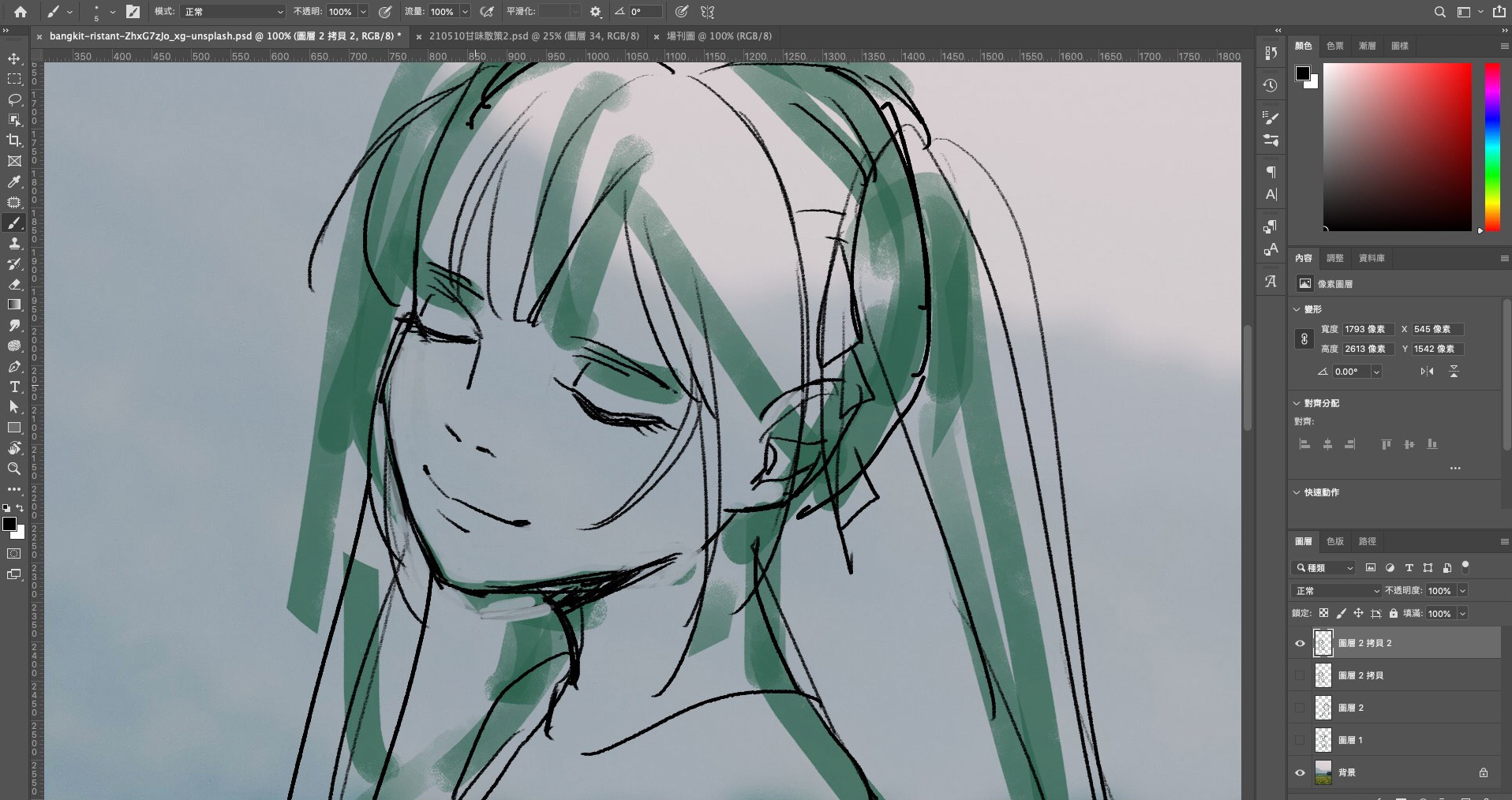Toggle the brush settings panel

pyautogui.click(x=132, y=12)
